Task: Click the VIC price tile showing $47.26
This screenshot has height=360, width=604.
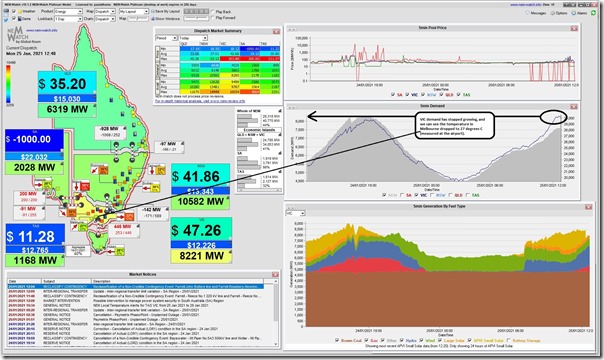Action: click(201, 230)
